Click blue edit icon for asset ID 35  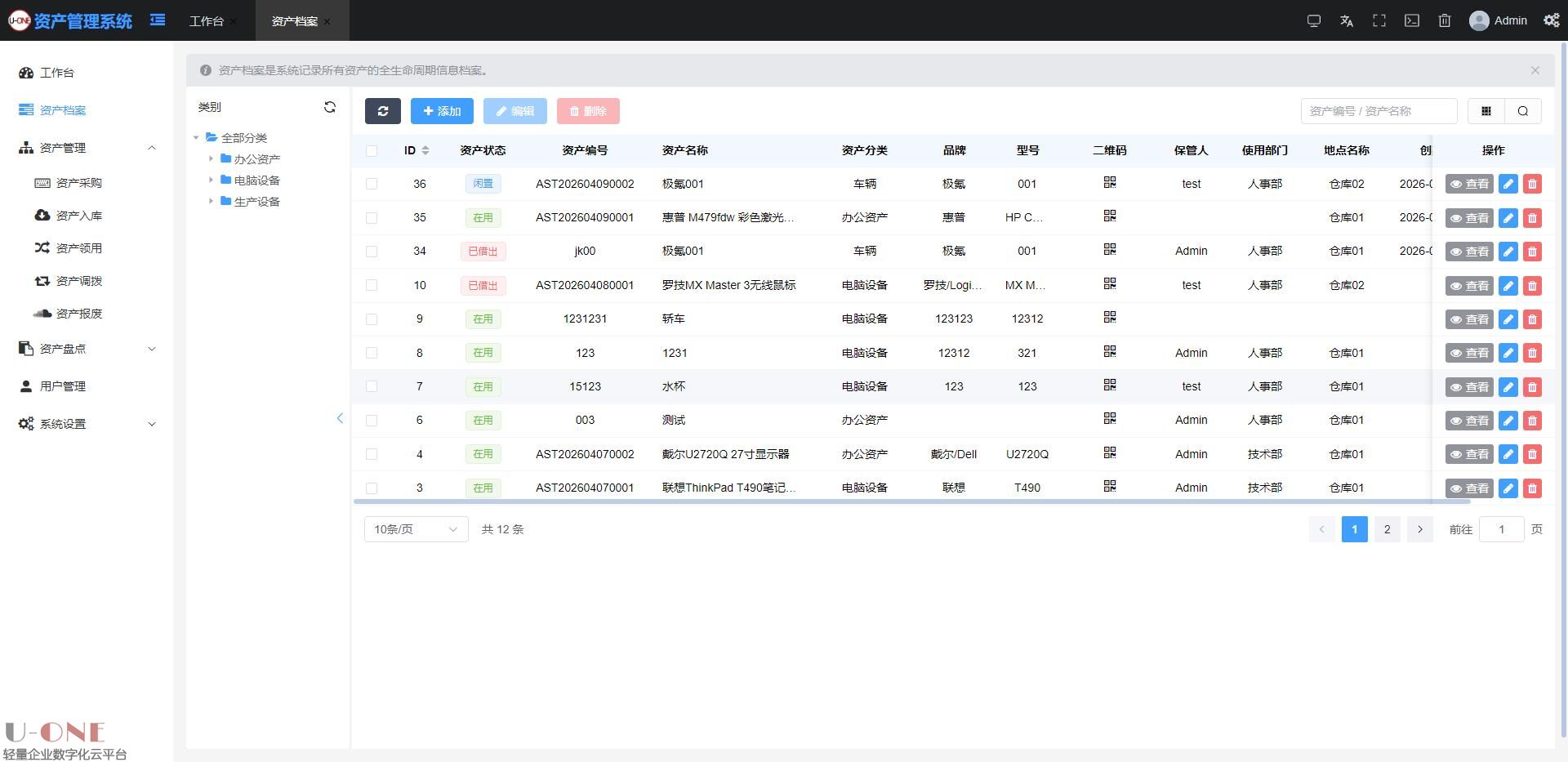[1508, 218]
